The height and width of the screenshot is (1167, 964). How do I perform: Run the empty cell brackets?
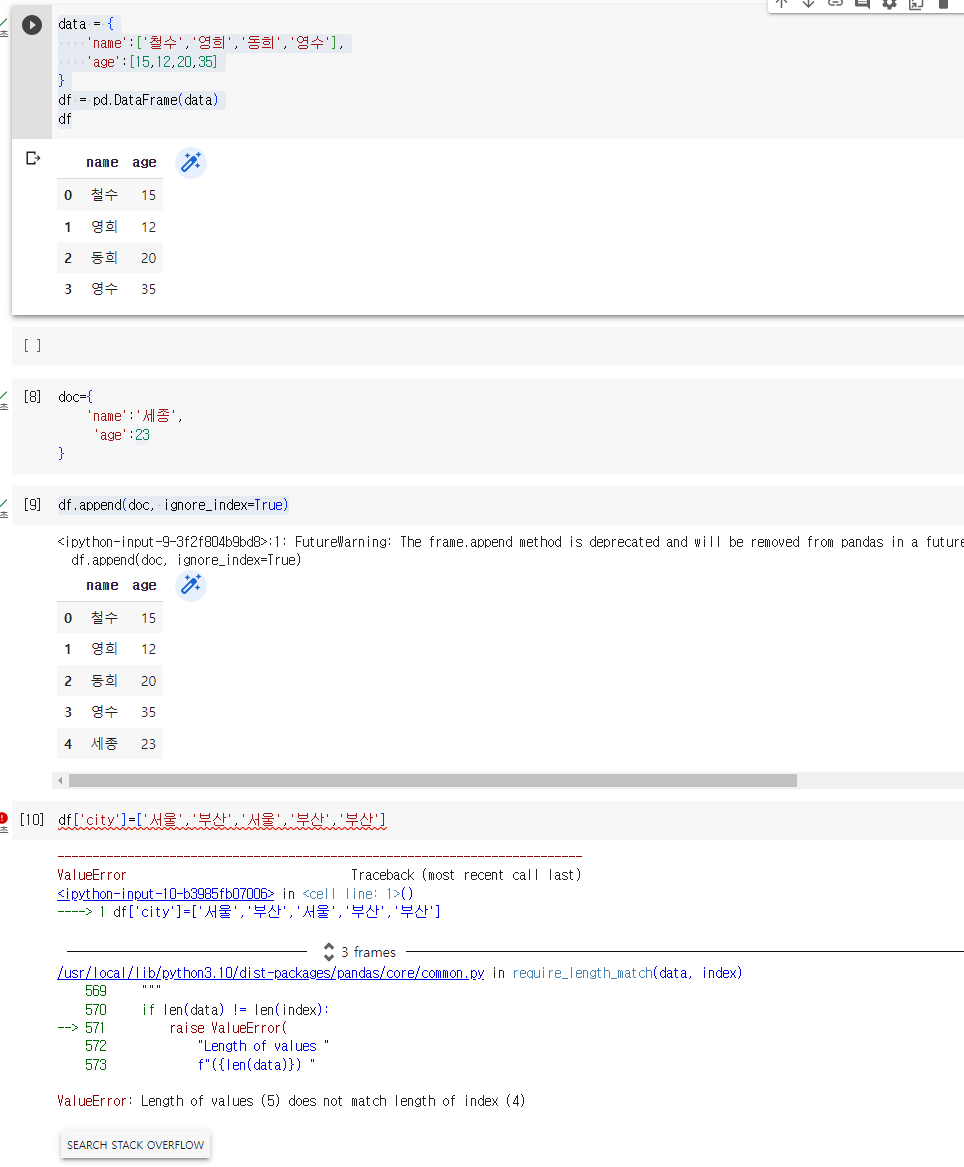coord(32,345)
